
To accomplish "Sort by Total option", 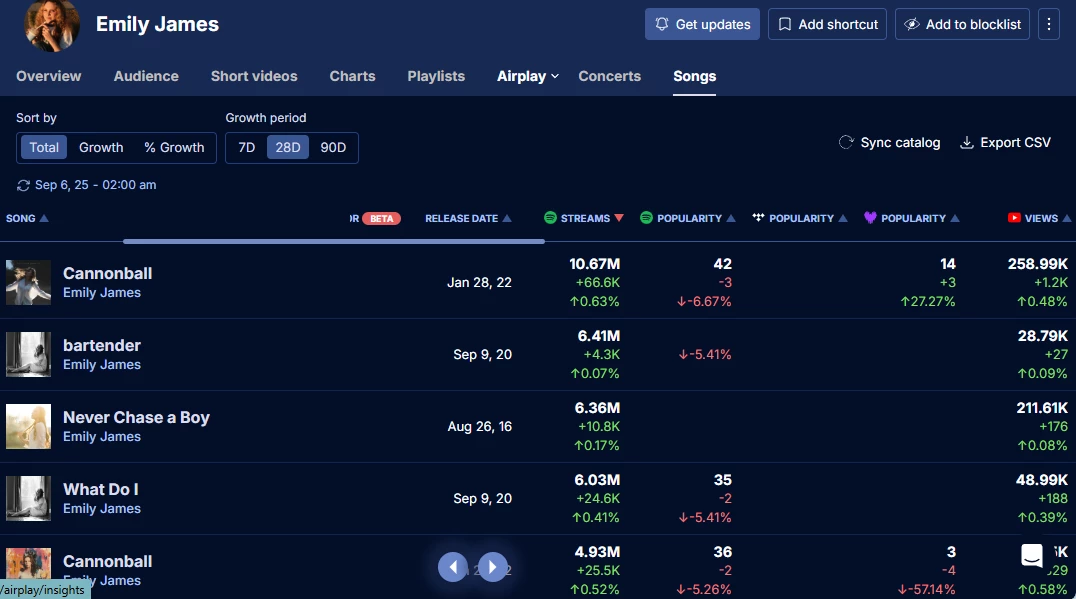I will tap(44, 148).
